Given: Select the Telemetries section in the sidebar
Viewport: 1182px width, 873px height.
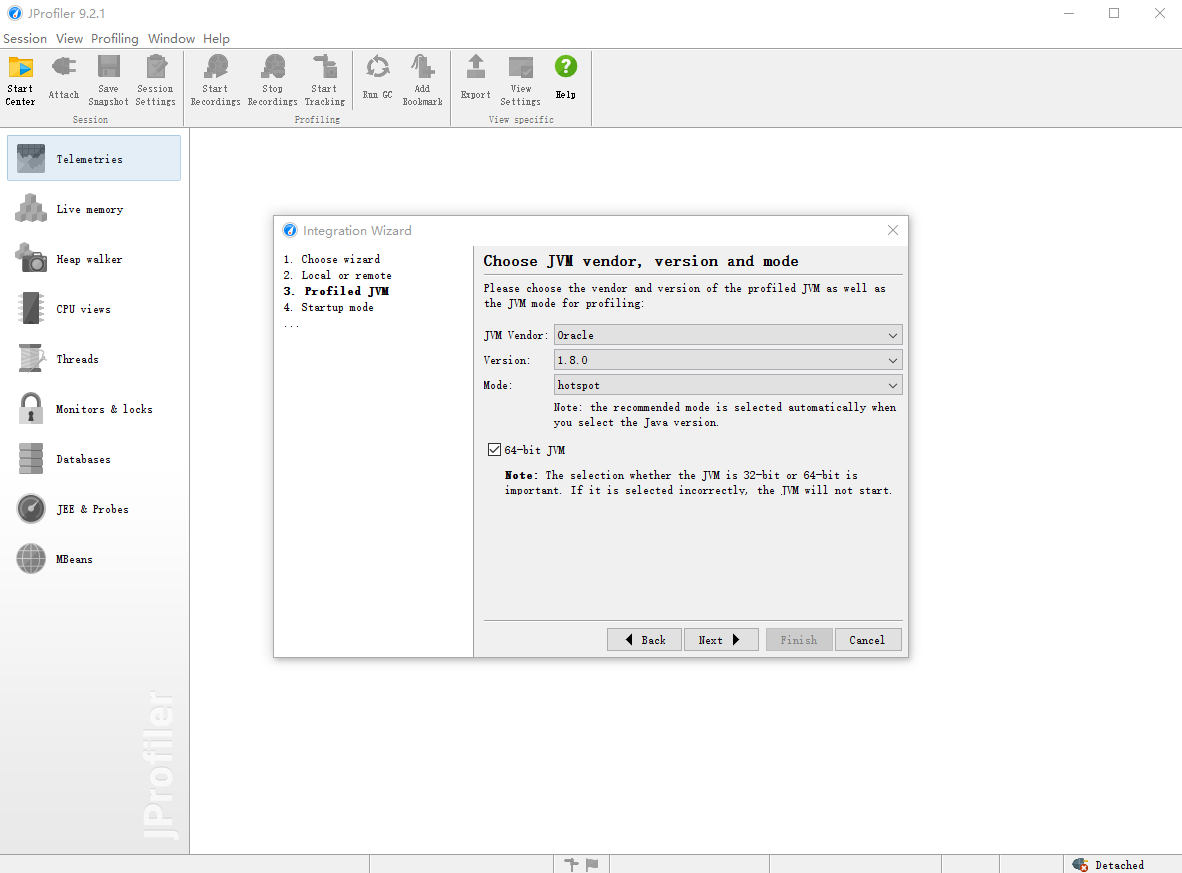Looking at the screenshot, I should point(94,158).
